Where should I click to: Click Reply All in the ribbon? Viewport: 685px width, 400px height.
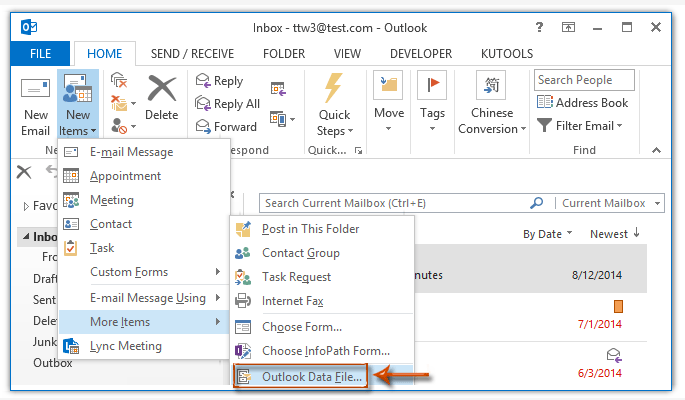pos(227,104)
